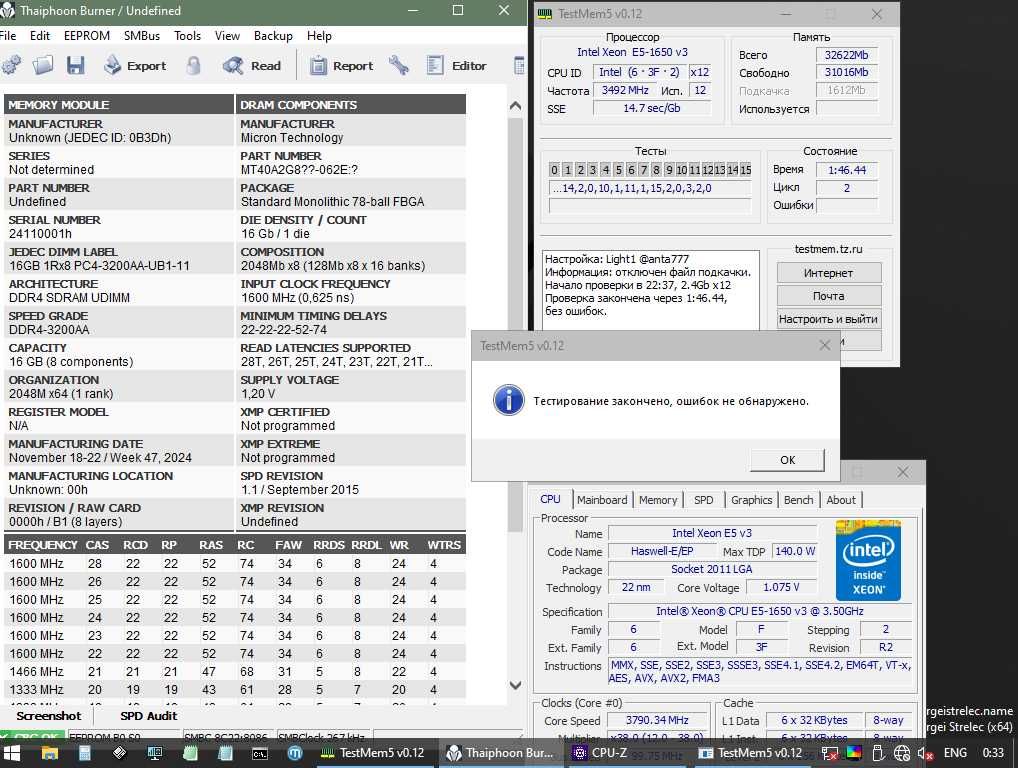Open the Command Prompt taskbar icon
The image size is (1018, 768).
[x=260, y=753]
